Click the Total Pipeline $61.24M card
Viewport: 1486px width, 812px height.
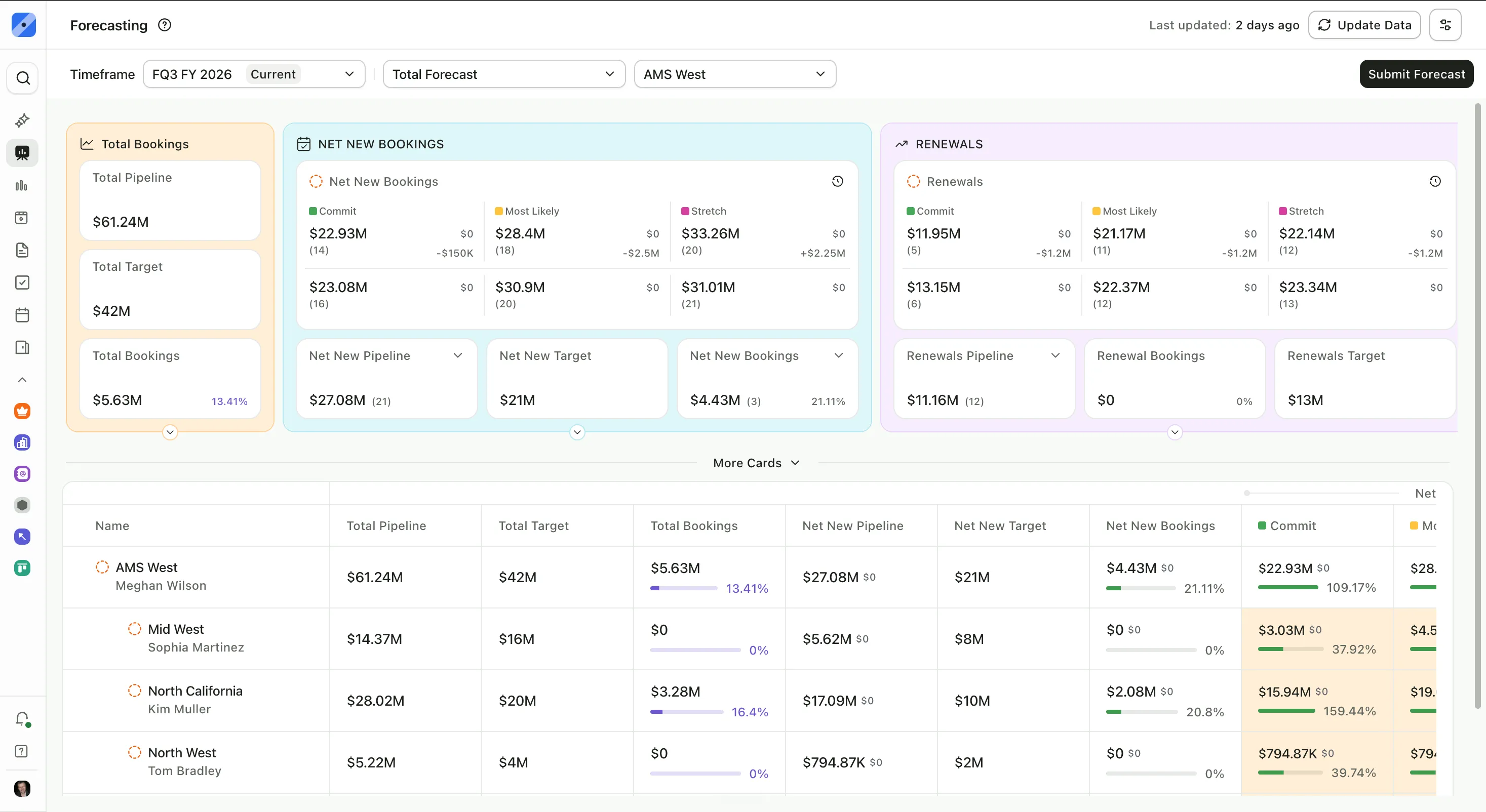(x=170, y=200)
